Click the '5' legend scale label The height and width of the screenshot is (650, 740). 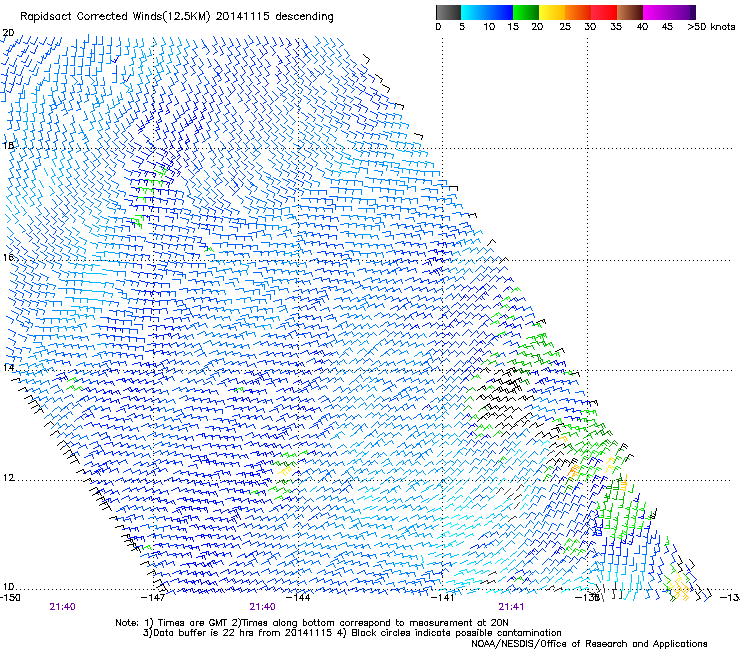[462, 27]
